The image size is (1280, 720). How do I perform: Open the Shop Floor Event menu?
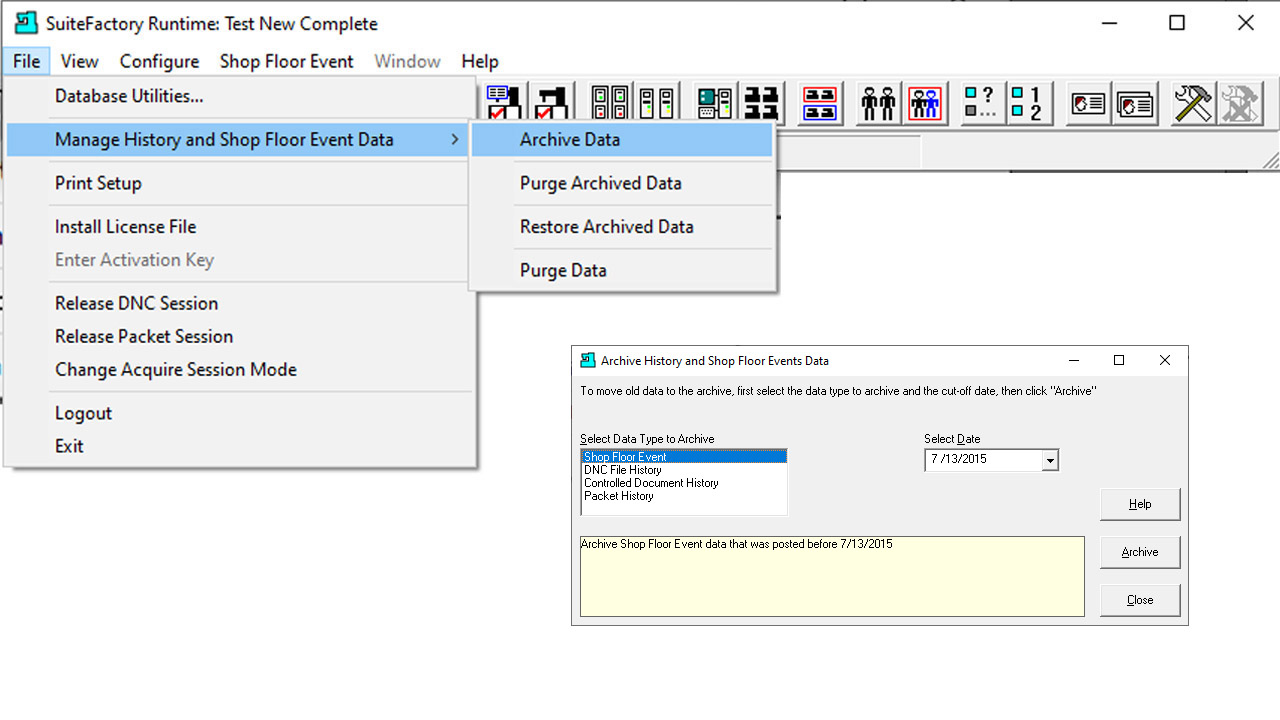pos(286,61)
